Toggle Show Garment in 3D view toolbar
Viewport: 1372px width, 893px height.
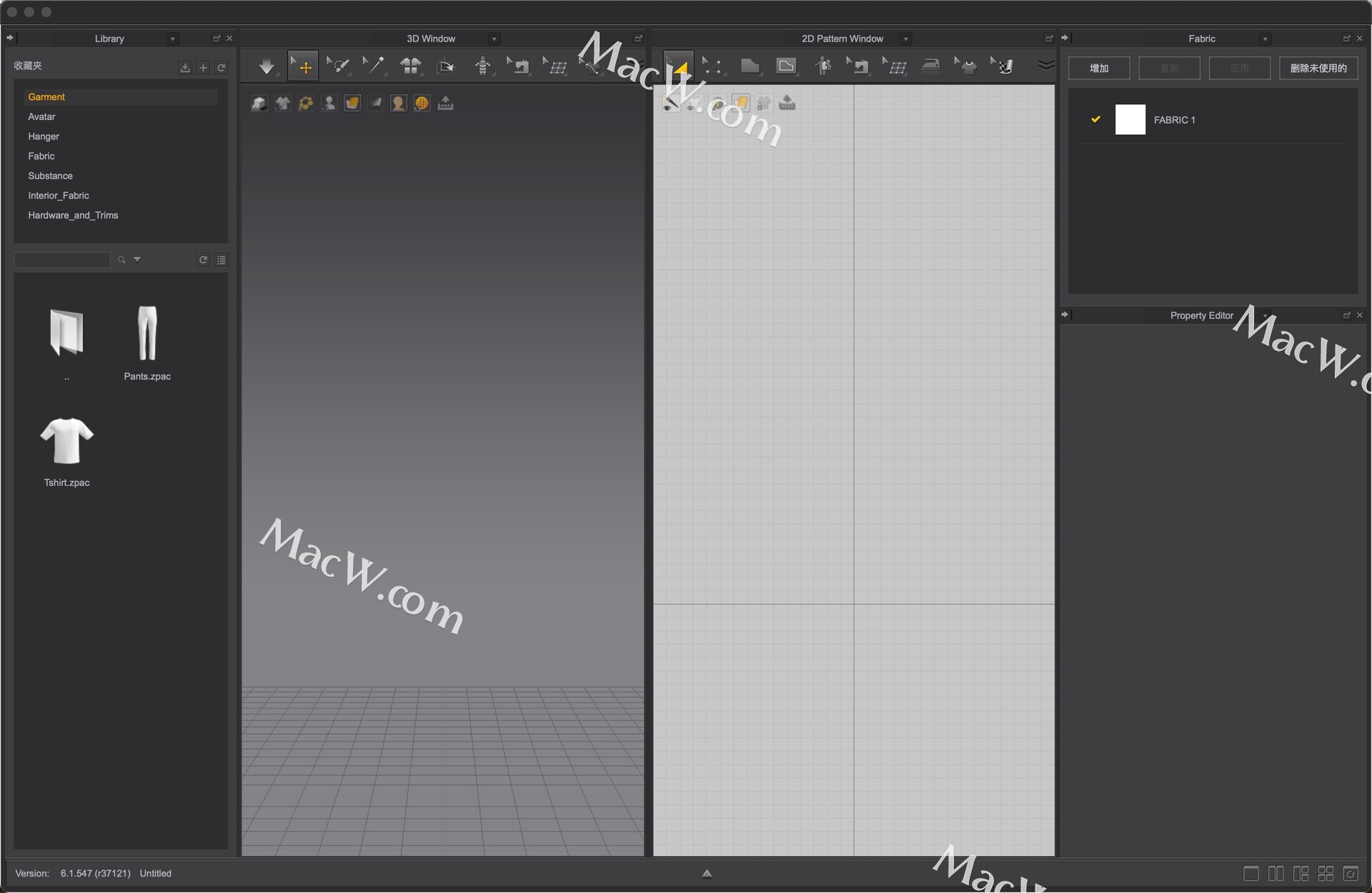(x=259, y=104)
